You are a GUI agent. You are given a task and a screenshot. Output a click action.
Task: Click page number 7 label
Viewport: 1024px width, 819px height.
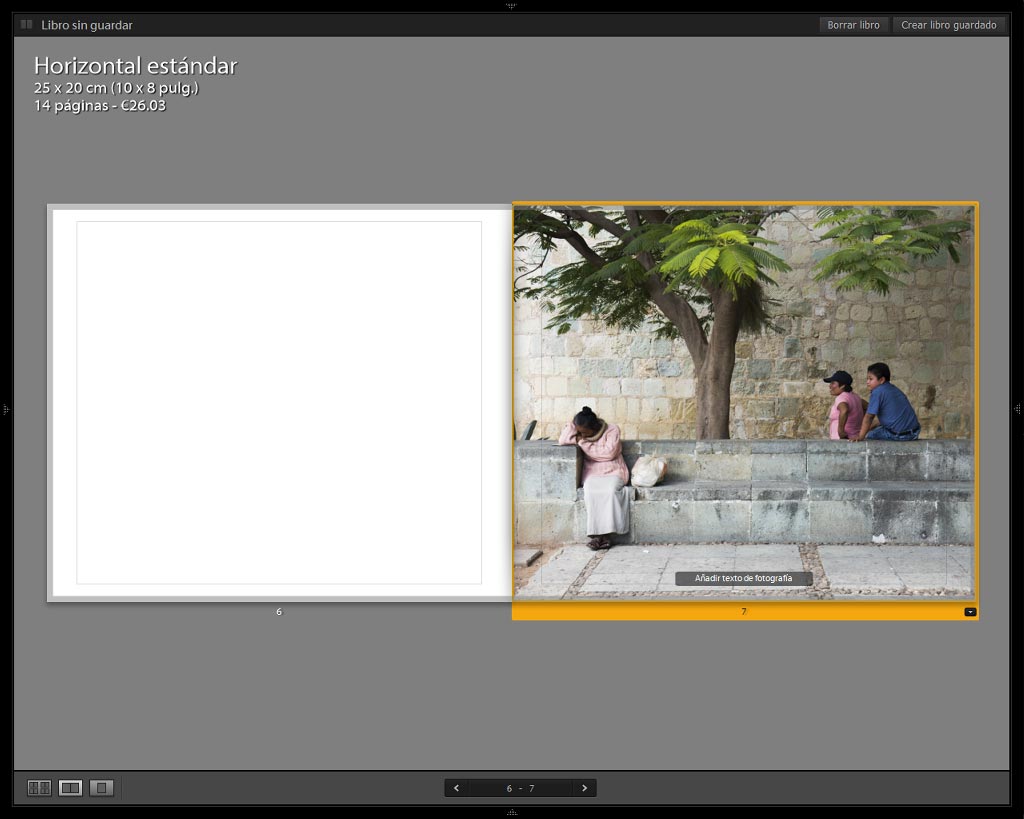tap(744, 612)
